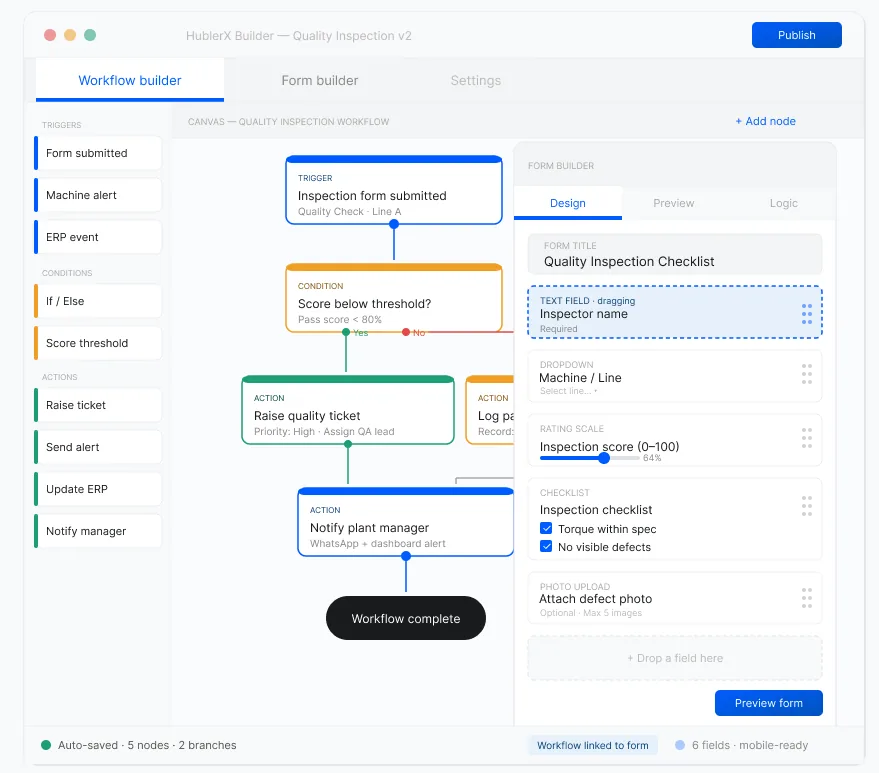Select the Score threshold condition block
Image resolution: width=879 pixels, height=773 pixels.
click(x=98, y=343)
